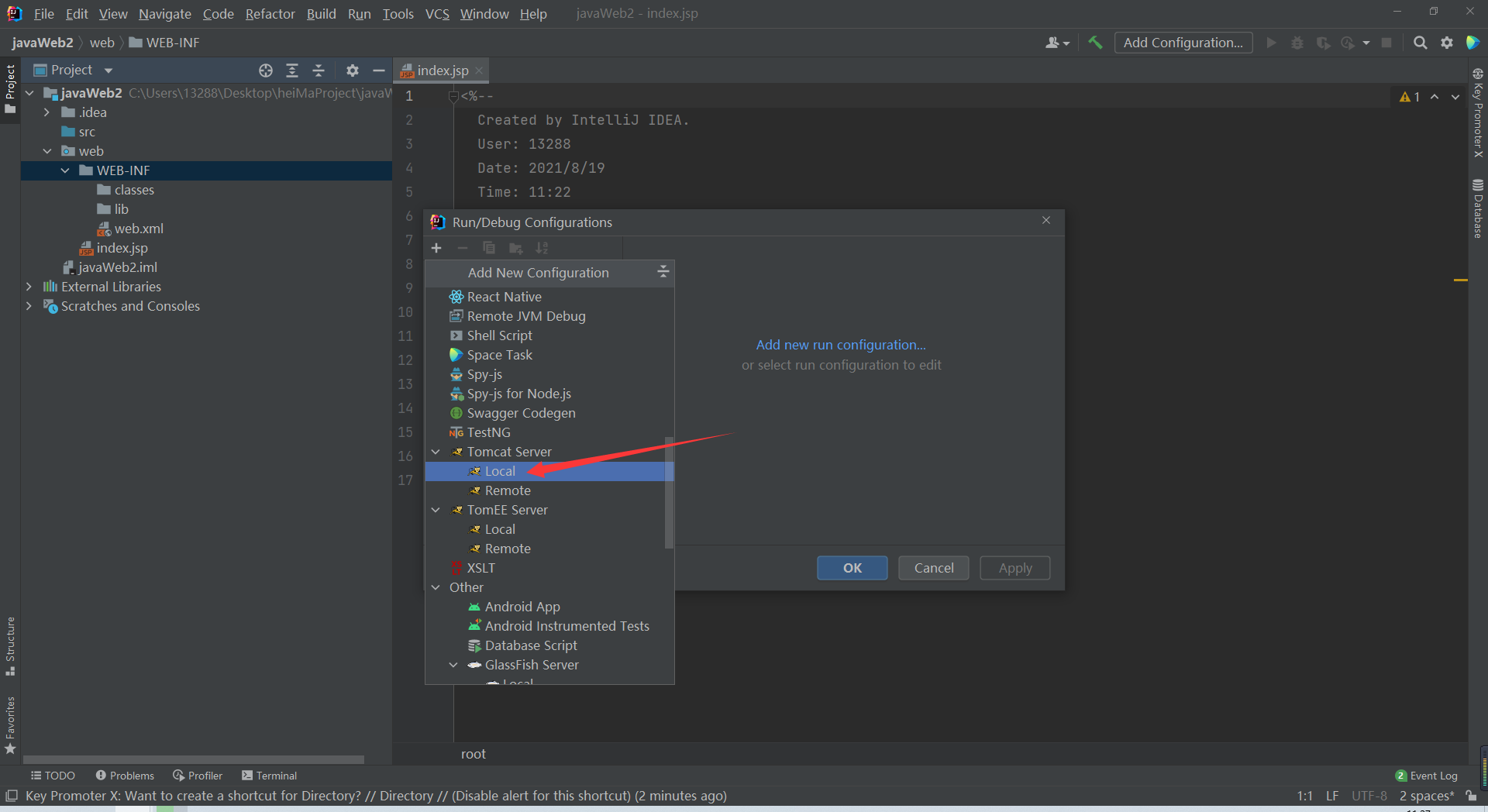The image size is (1488, 812).
Task: Close the index.jsp editor tab
Action: coord(479,71)
